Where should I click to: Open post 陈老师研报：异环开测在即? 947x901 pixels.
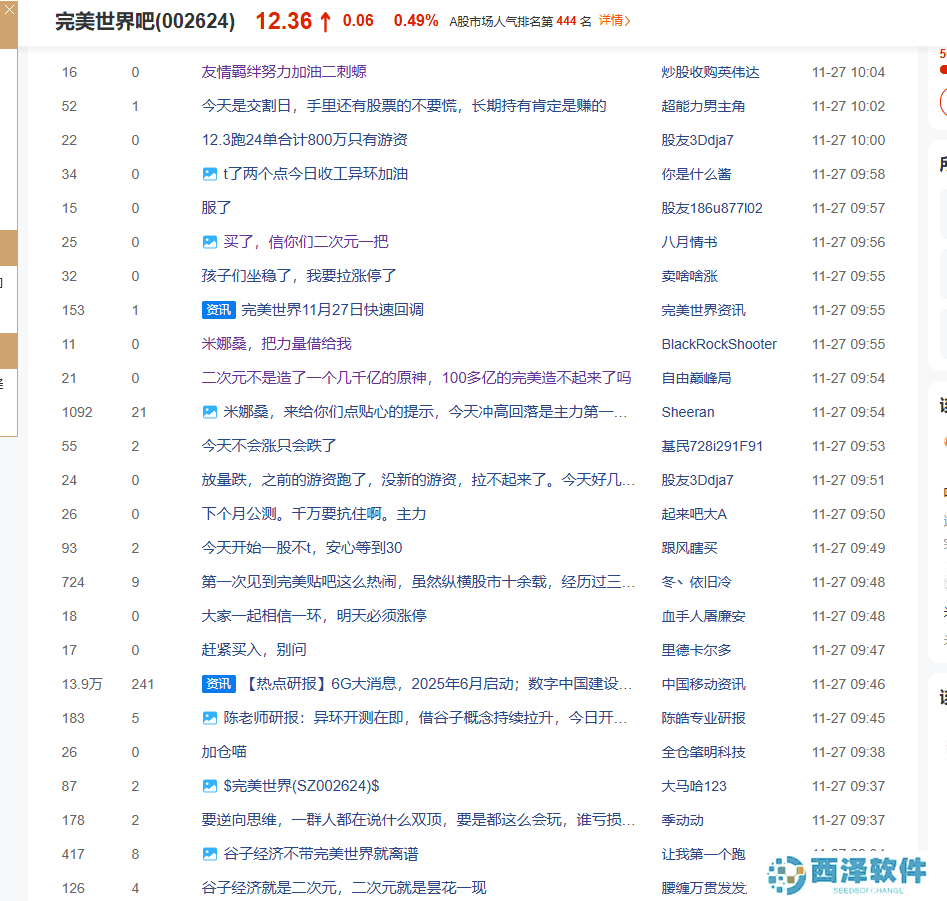[x=425, y=718]
